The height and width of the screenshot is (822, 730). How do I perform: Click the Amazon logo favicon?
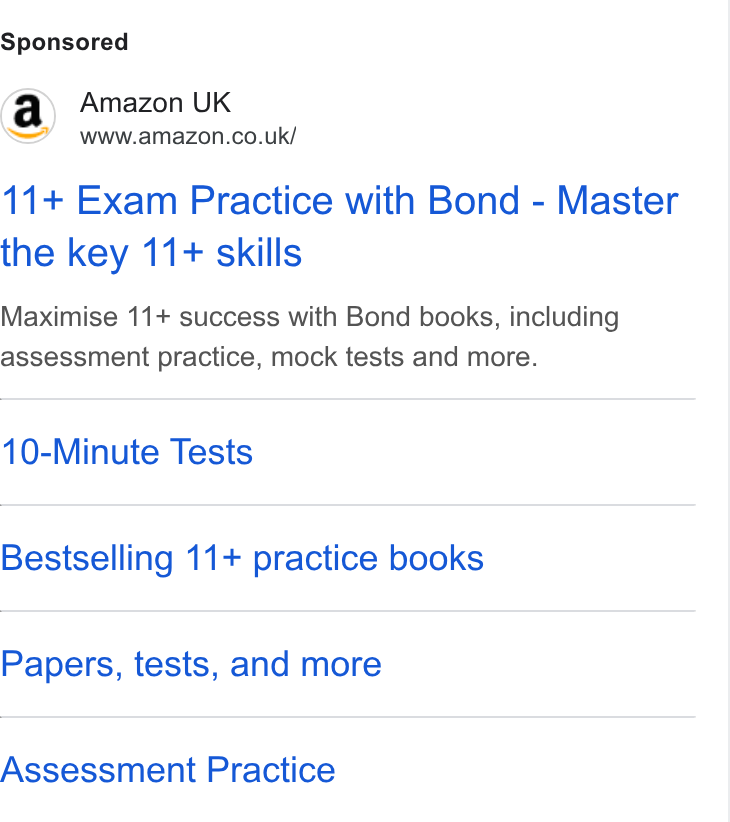point(28,116)
